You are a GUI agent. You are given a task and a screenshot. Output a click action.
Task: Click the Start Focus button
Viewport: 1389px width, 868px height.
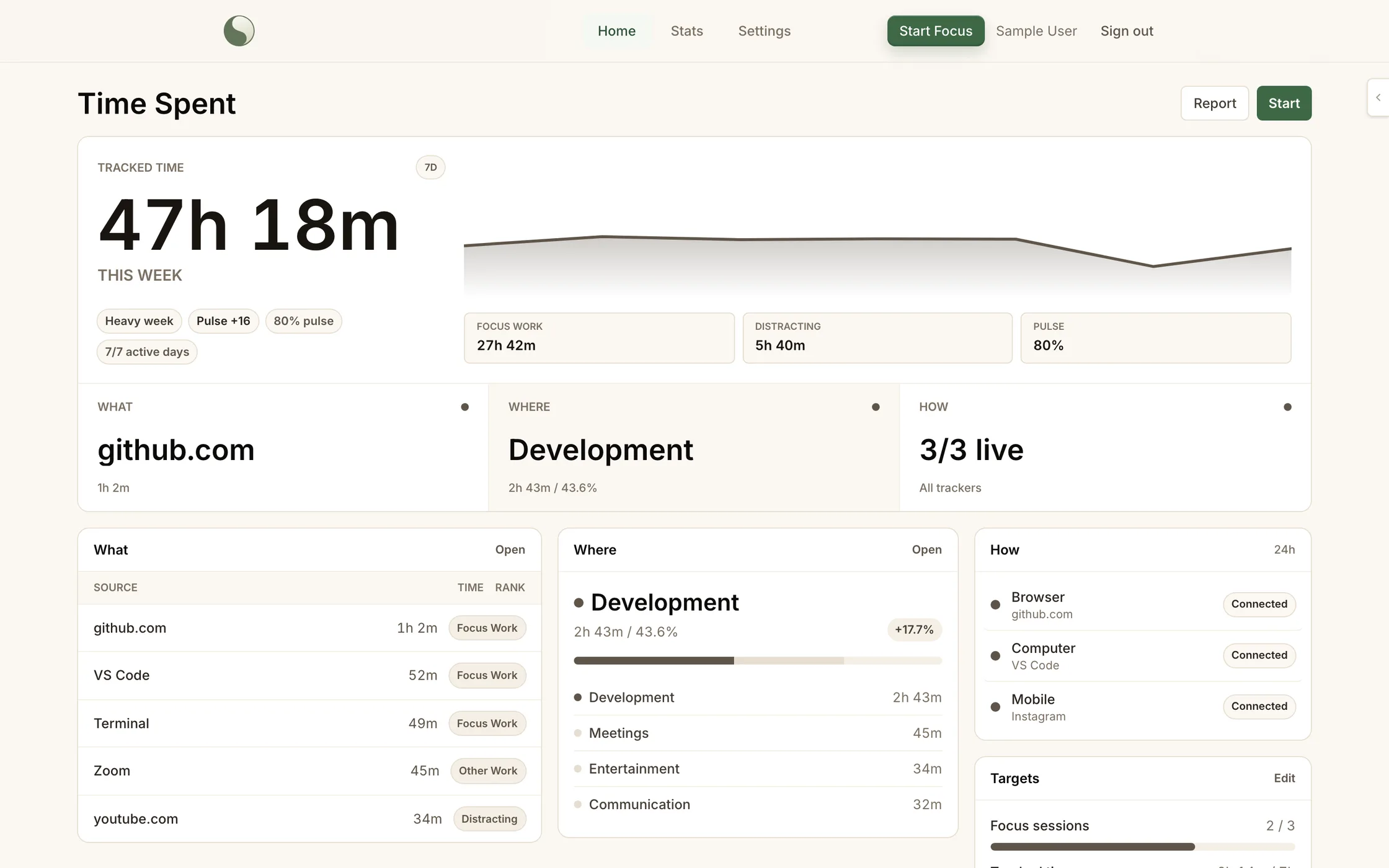[x=936, y=31]
